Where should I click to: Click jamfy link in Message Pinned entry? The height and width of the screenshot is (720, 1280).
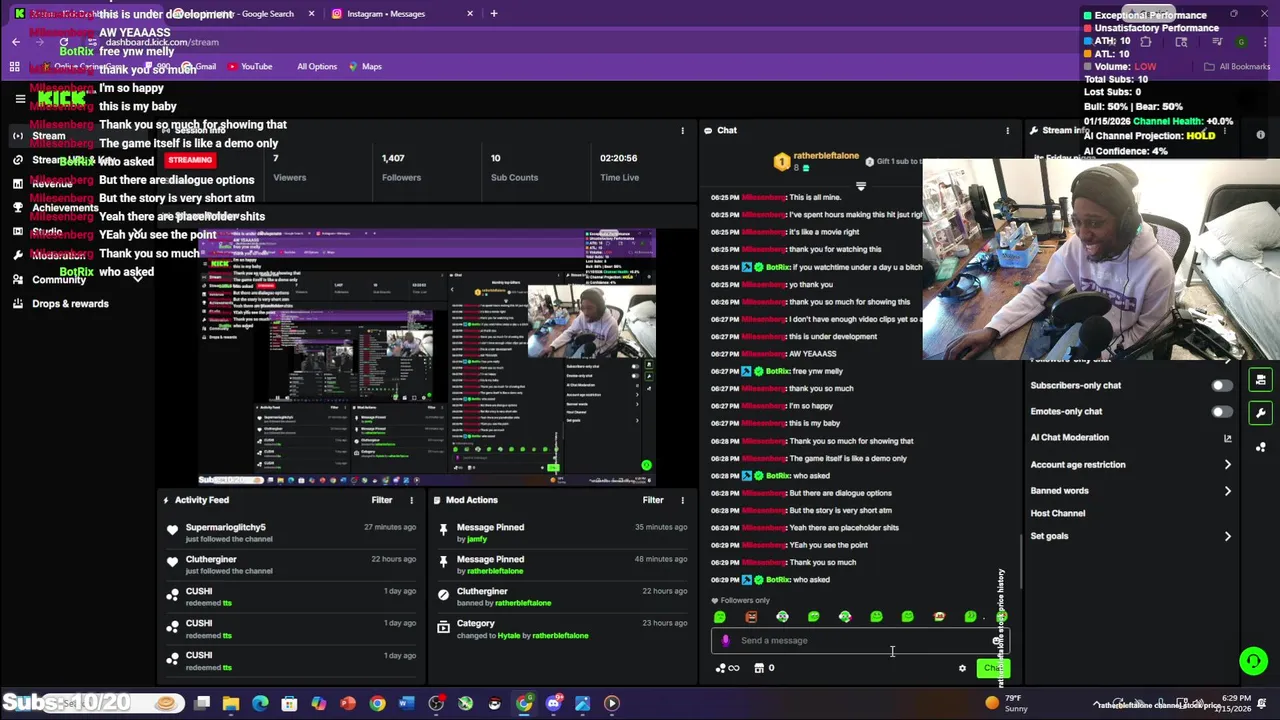point(477,539)
